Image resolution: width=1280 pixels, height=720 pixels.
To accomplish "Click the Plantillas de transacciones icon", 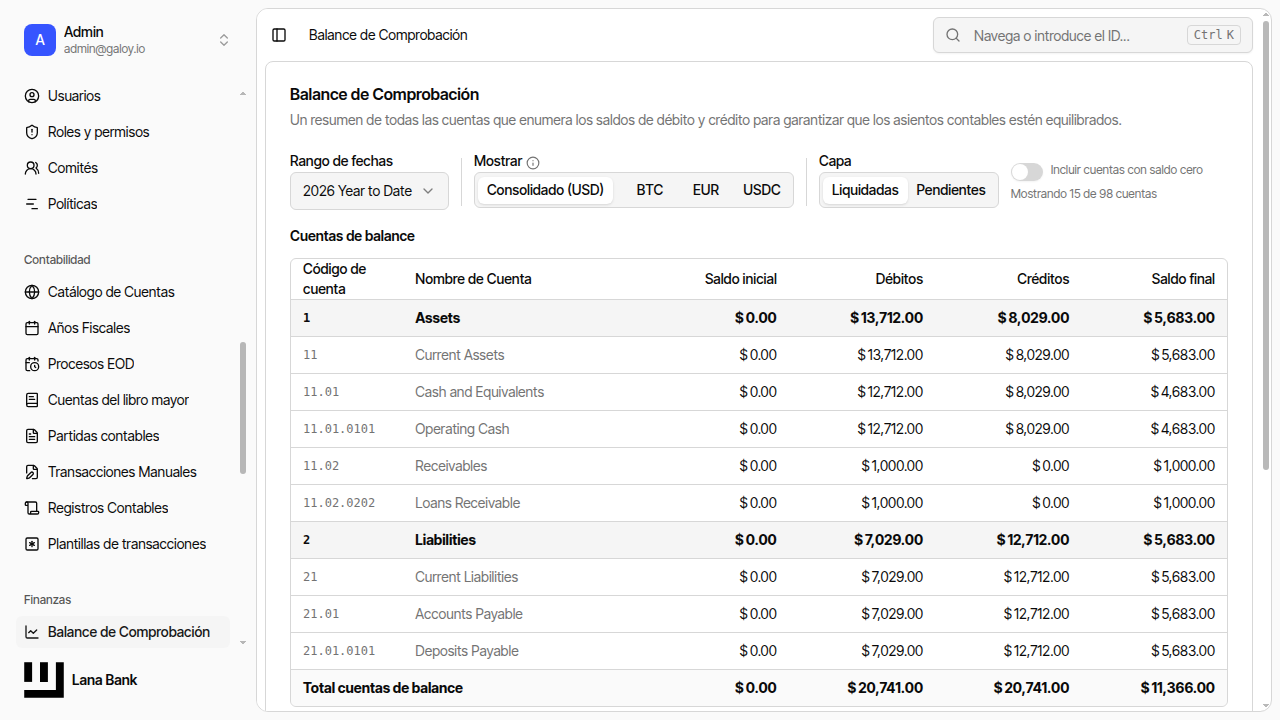I will [32, 544].
